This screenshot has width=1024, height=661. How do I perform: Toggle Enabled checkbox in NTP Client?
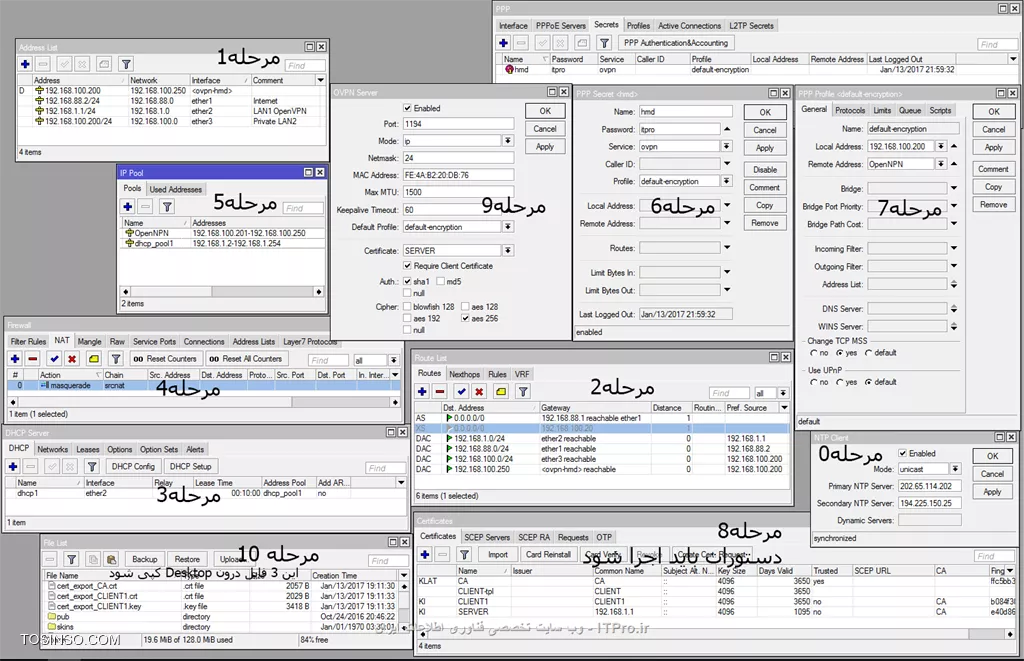coord(903,453)
